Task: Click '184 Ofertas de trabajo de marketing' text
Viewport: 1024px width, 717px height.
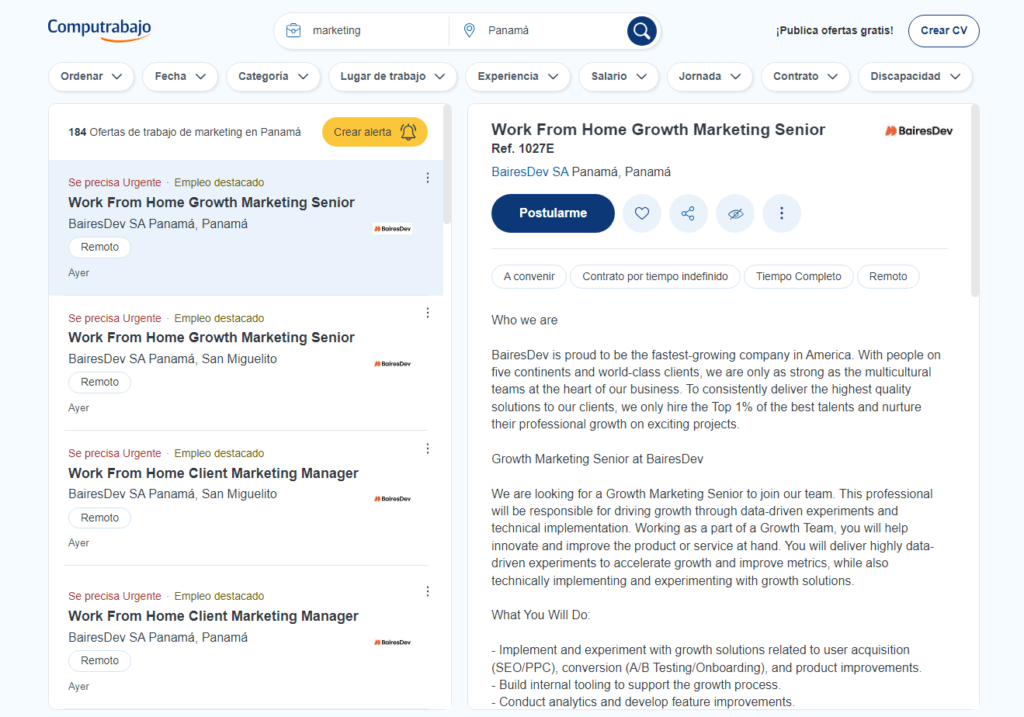Action: pyautogui.click(x=184, y=132)
